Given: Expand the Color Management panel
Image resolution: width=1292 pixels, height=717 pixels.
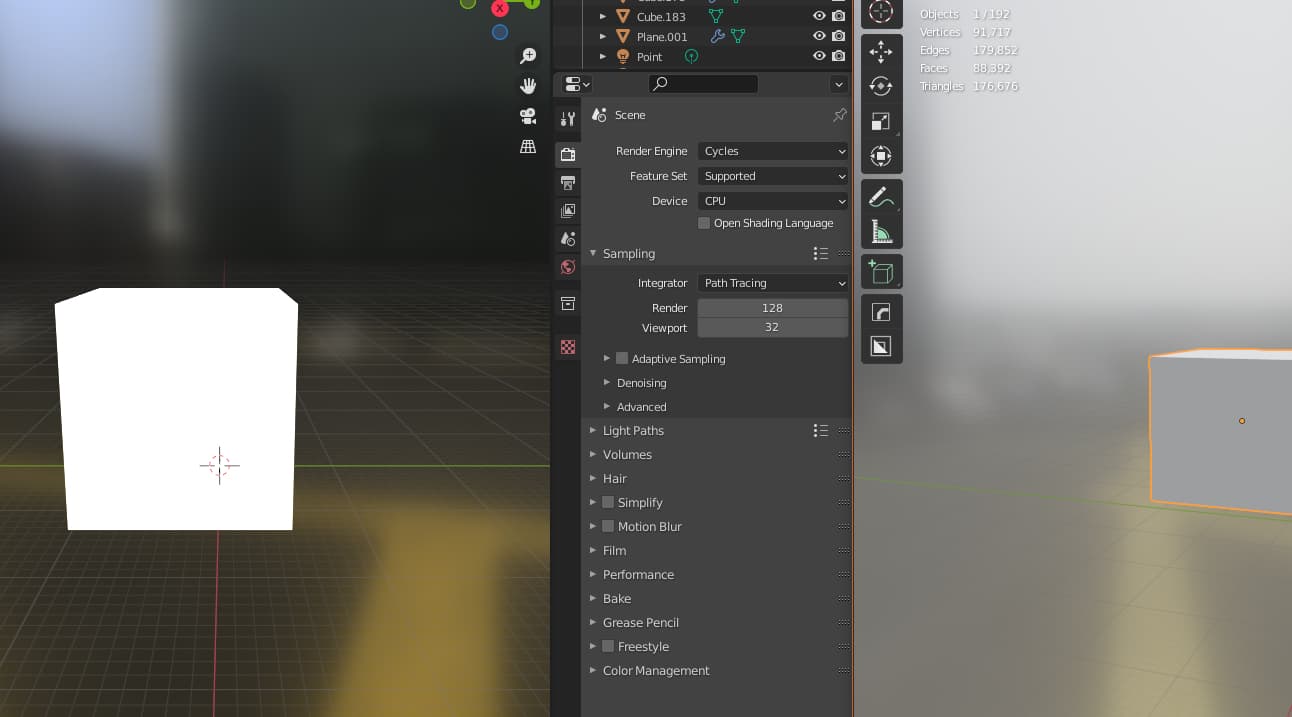Looking at the screenshot, I should 593,671.
